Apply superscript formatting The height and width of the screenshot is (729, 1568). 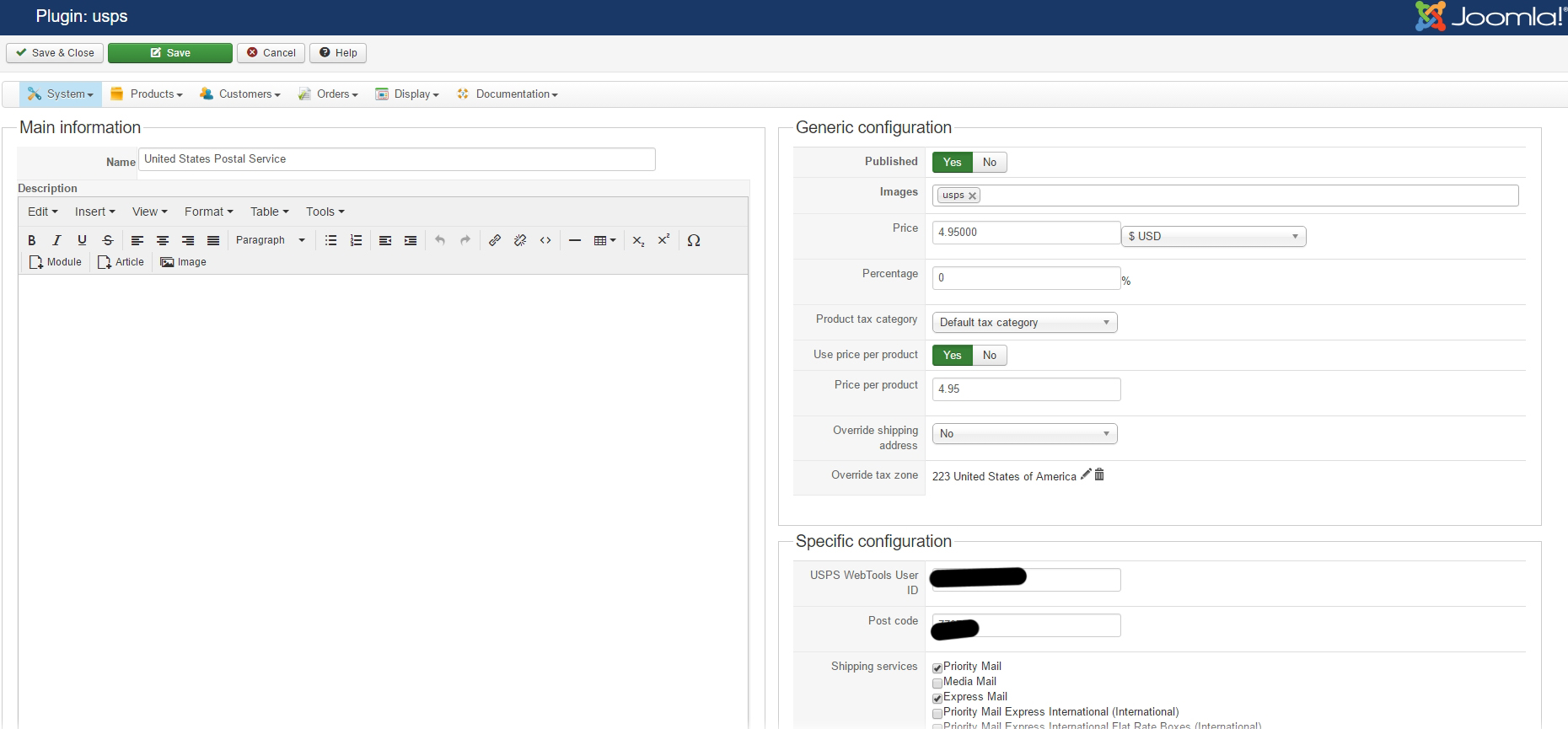pyautogui.click(x=663, y=240)
